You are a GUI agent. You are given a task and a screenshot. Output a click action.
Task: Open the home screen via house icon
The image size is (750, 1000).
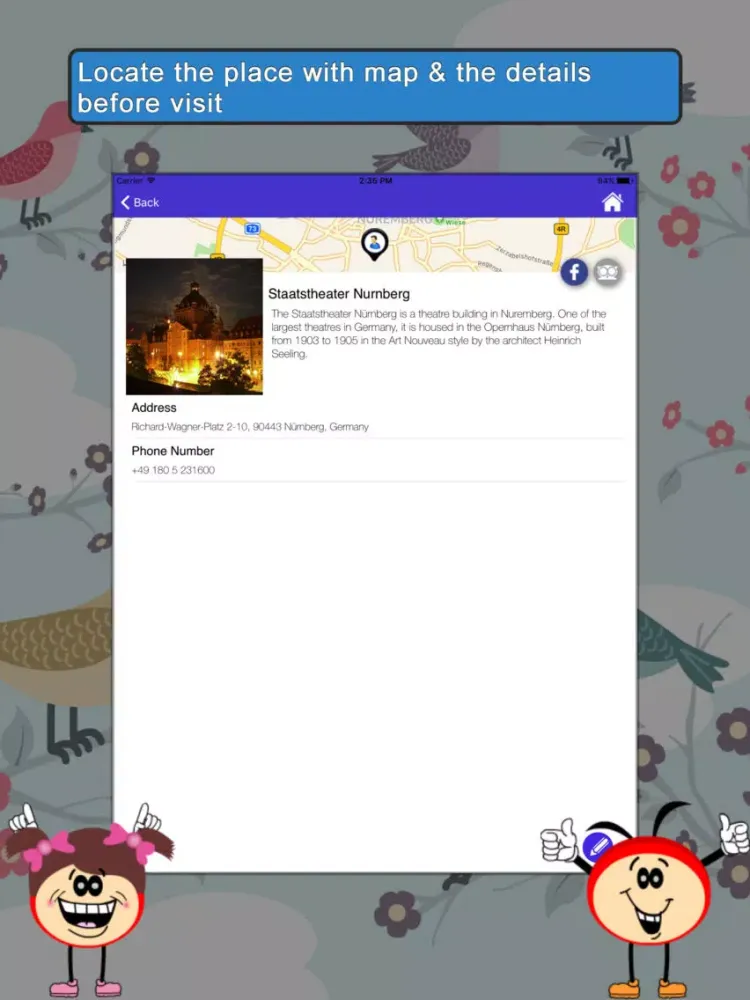point(612,202)
